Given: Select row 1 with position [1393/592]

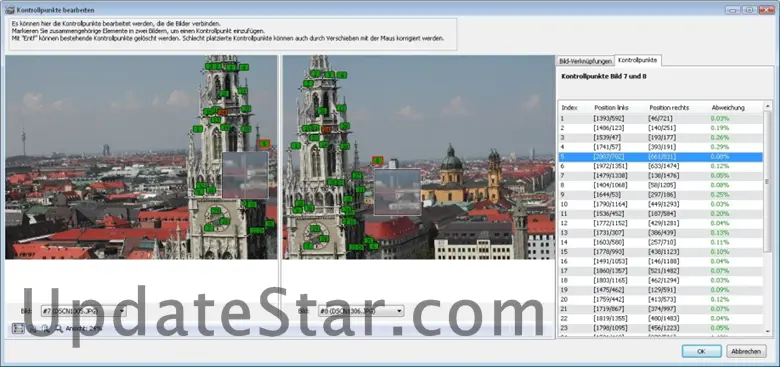Looking at the screenshot, I should click(x=661, y=118).
